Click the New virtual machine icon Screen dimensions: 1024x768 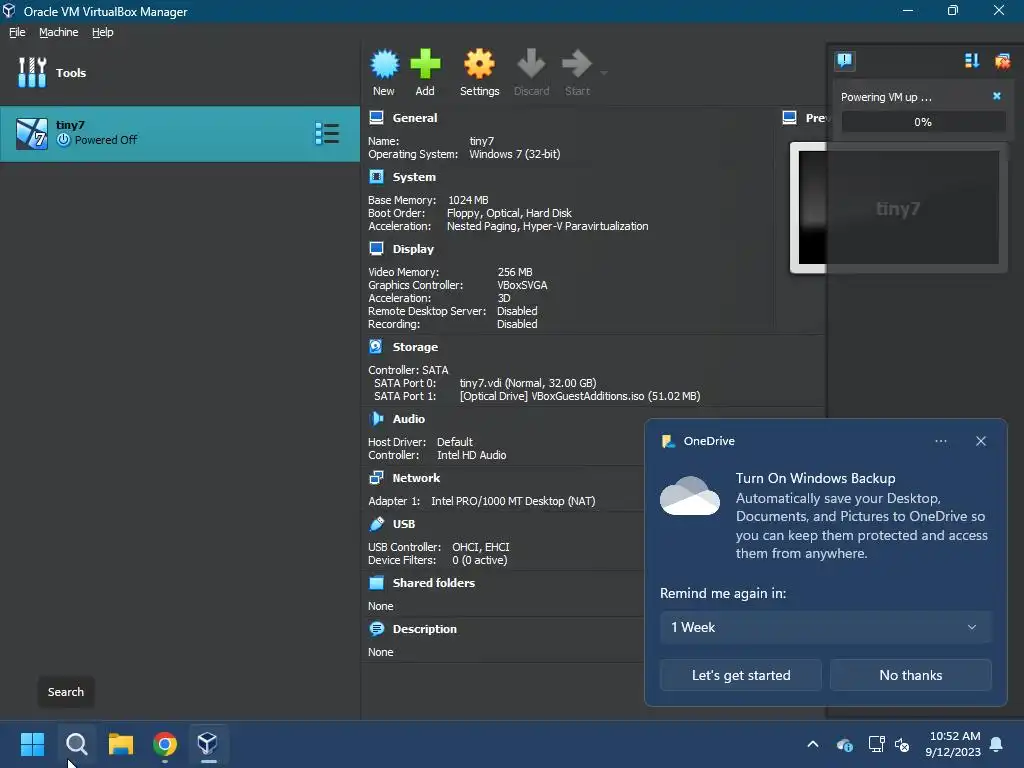384,64
